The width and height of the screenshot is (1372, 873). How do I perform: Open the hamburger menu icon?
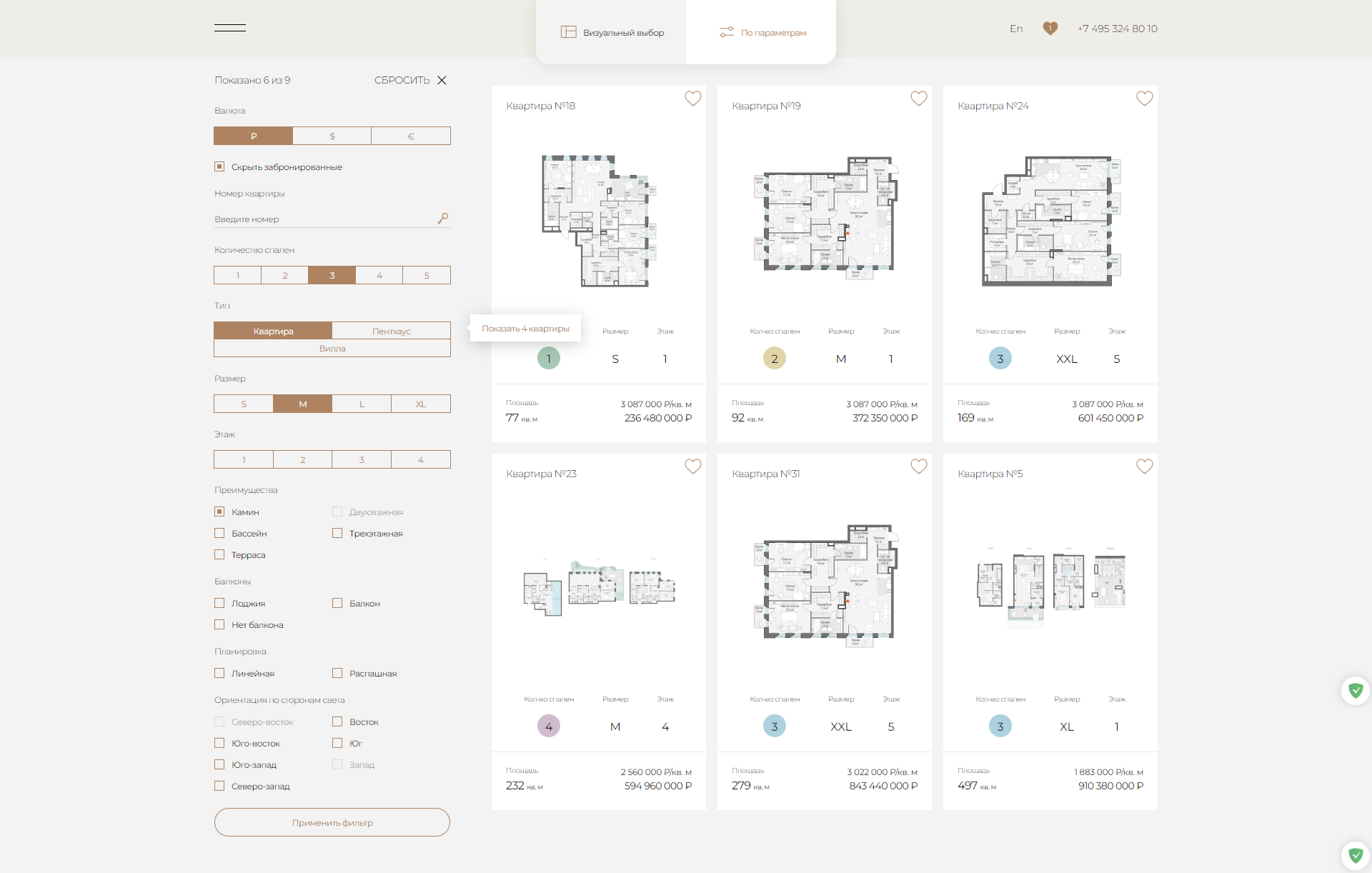tap(229, 28)
